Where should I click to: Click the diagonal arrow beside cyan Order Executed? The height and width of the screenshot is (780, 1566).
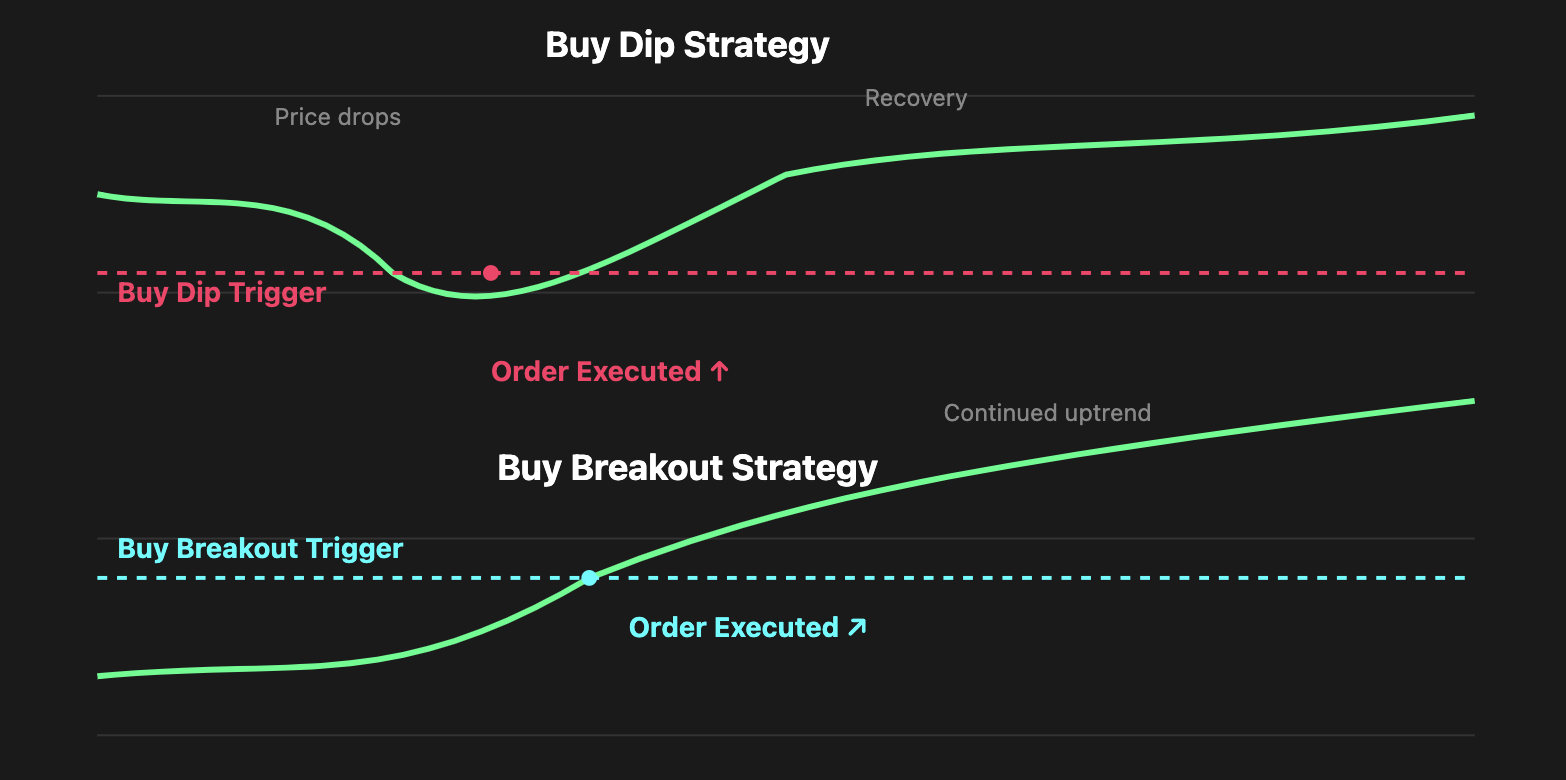[856, 628]
